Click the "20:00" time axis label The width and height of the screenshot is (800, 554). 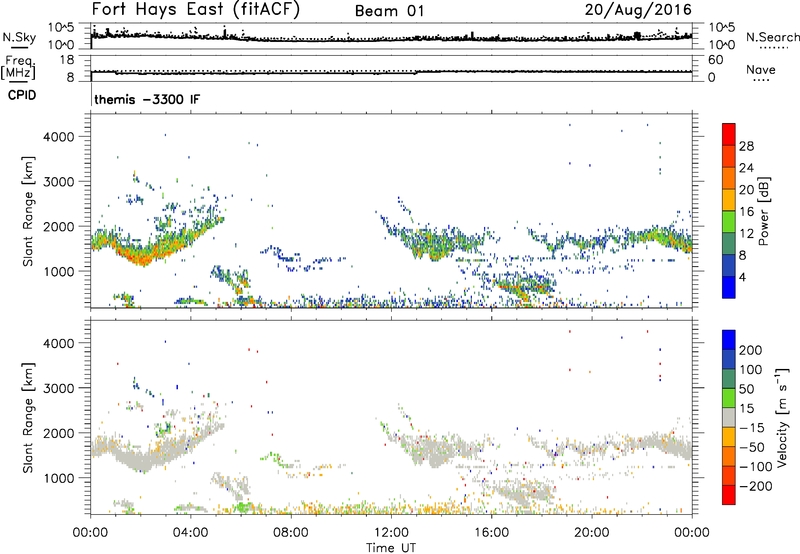click(x=592, y=533)
